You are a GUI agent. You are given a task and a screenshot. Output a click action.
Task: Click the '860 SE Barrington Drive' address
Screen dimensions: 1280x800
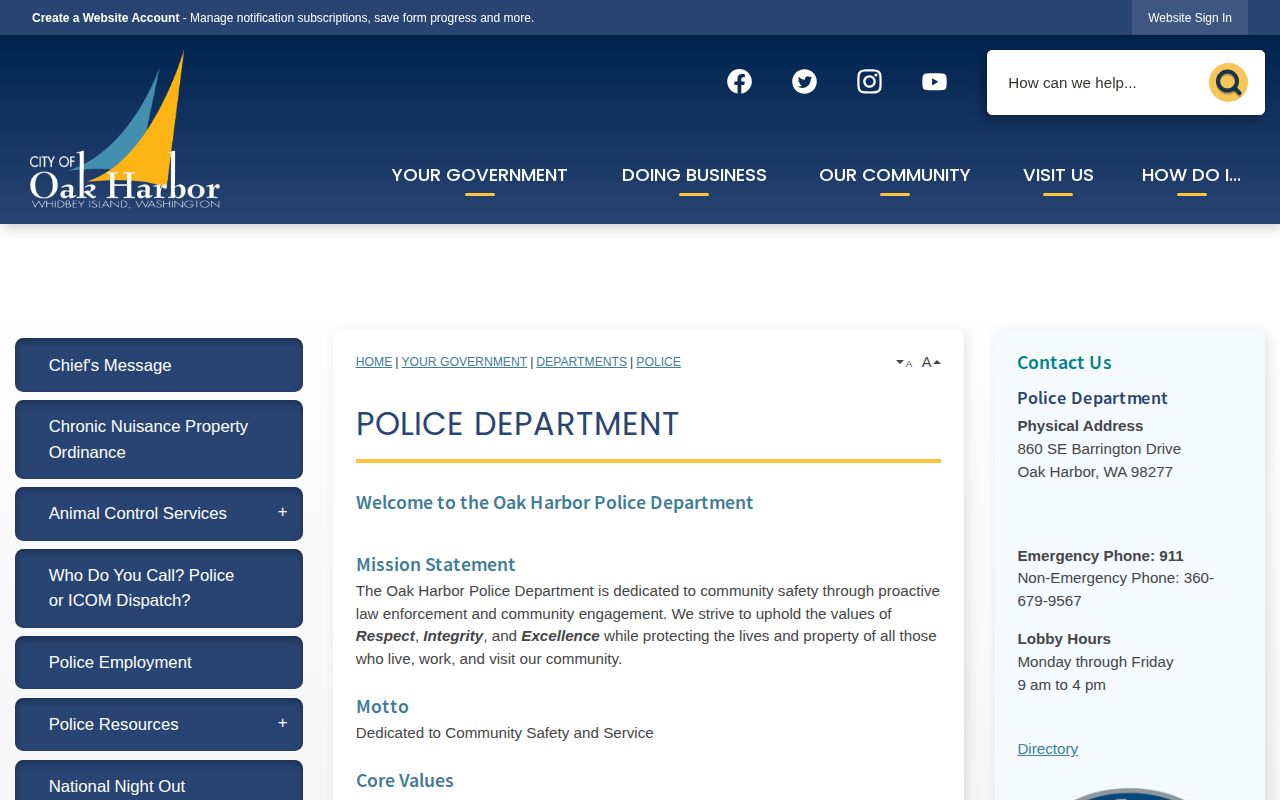[x=1099, y=449]
